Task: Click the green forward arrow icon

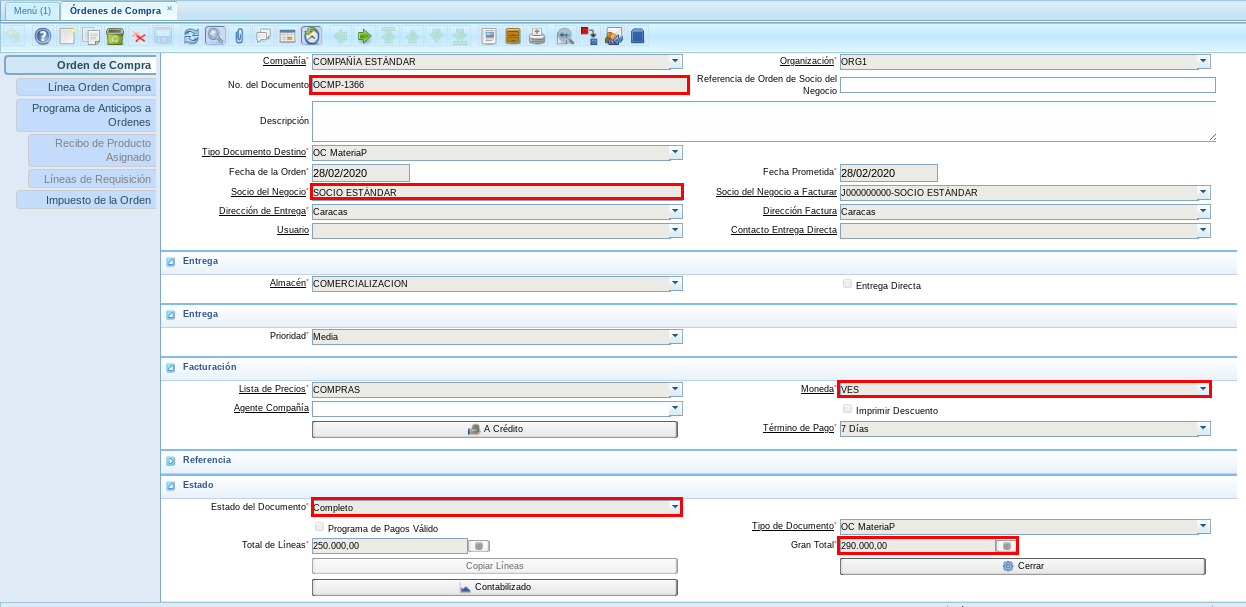Action: 364,36
